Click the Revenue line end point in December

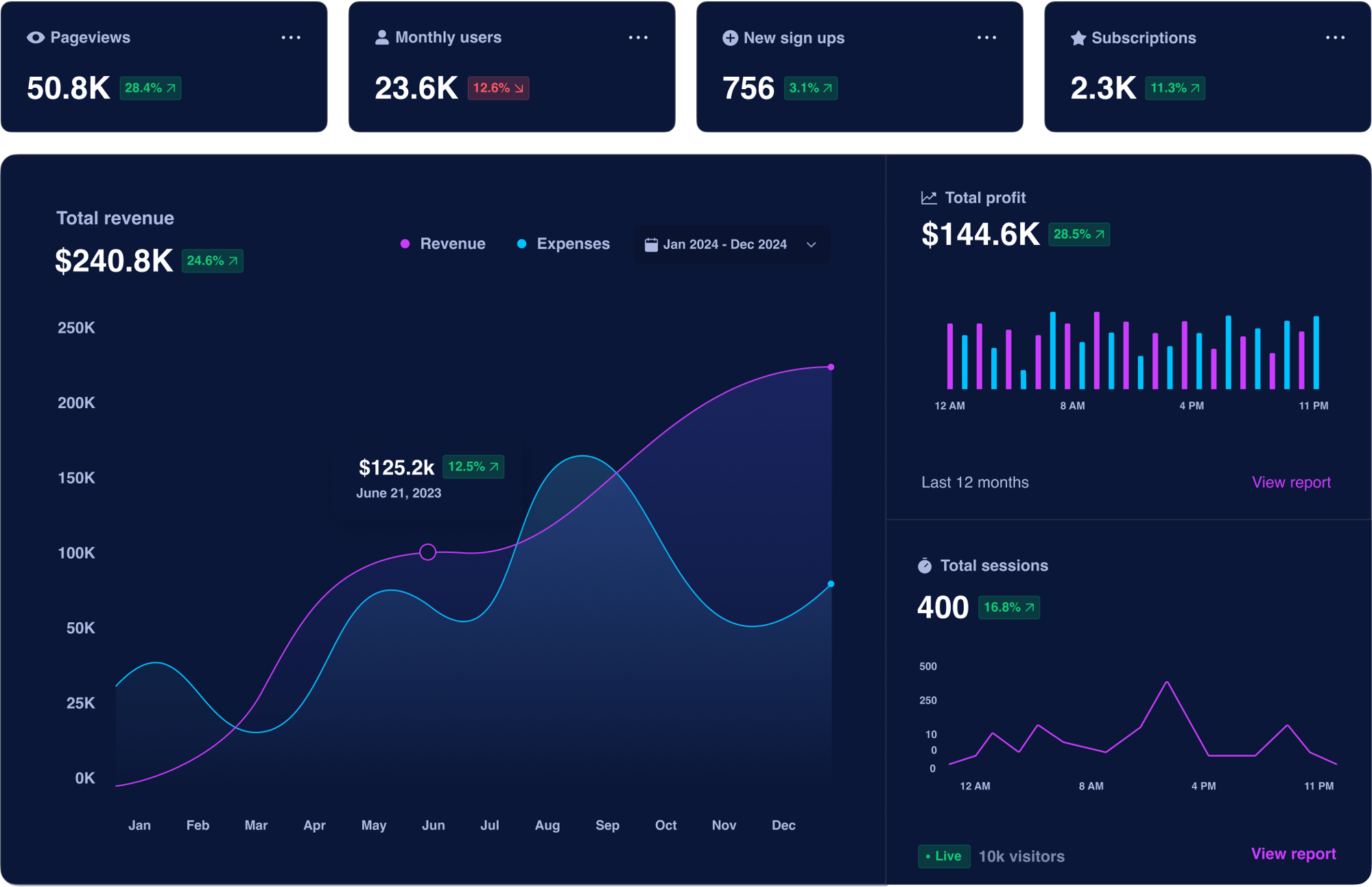coord(831,368)
